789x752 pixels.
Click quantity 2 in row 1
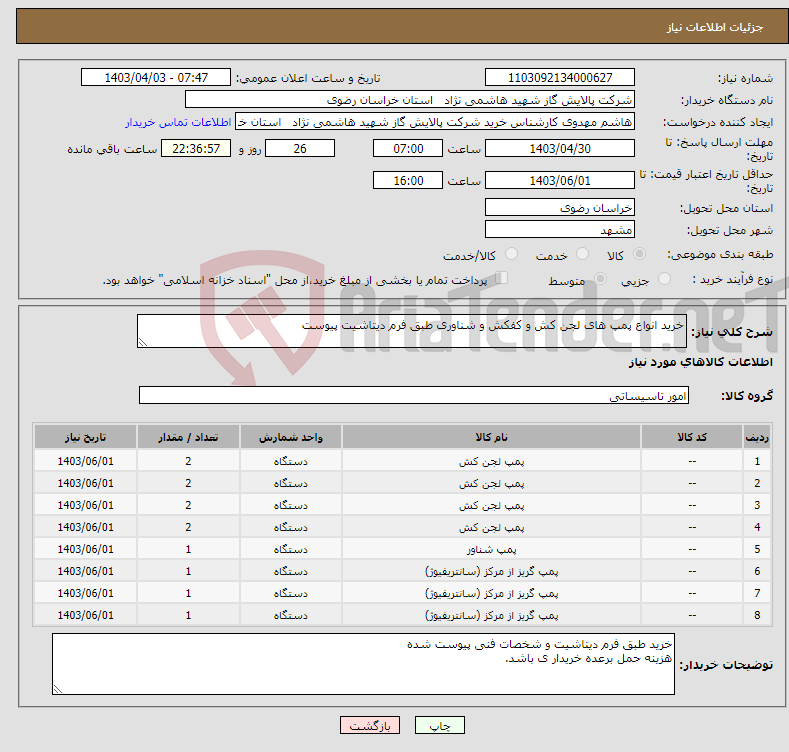point(188,461)
